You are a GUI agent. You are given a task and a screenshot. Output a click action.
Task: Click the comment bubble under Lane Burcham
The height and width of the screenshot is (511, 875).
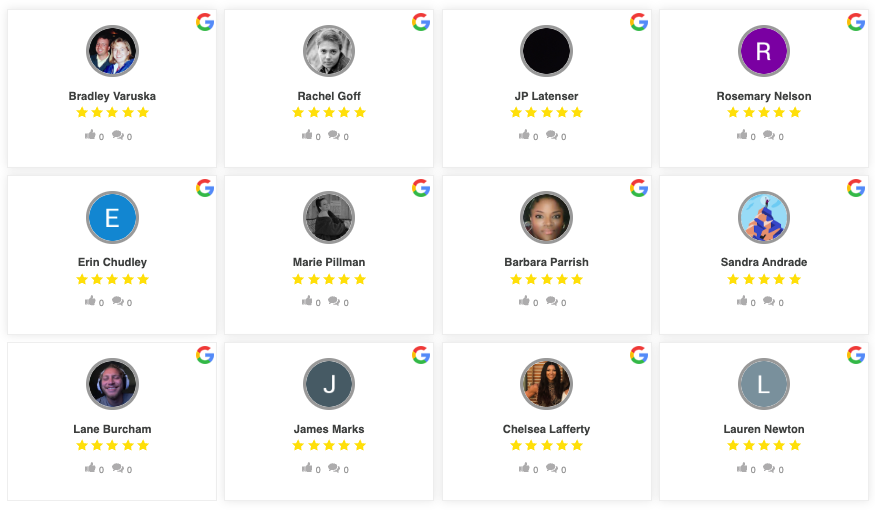point(117,468)
